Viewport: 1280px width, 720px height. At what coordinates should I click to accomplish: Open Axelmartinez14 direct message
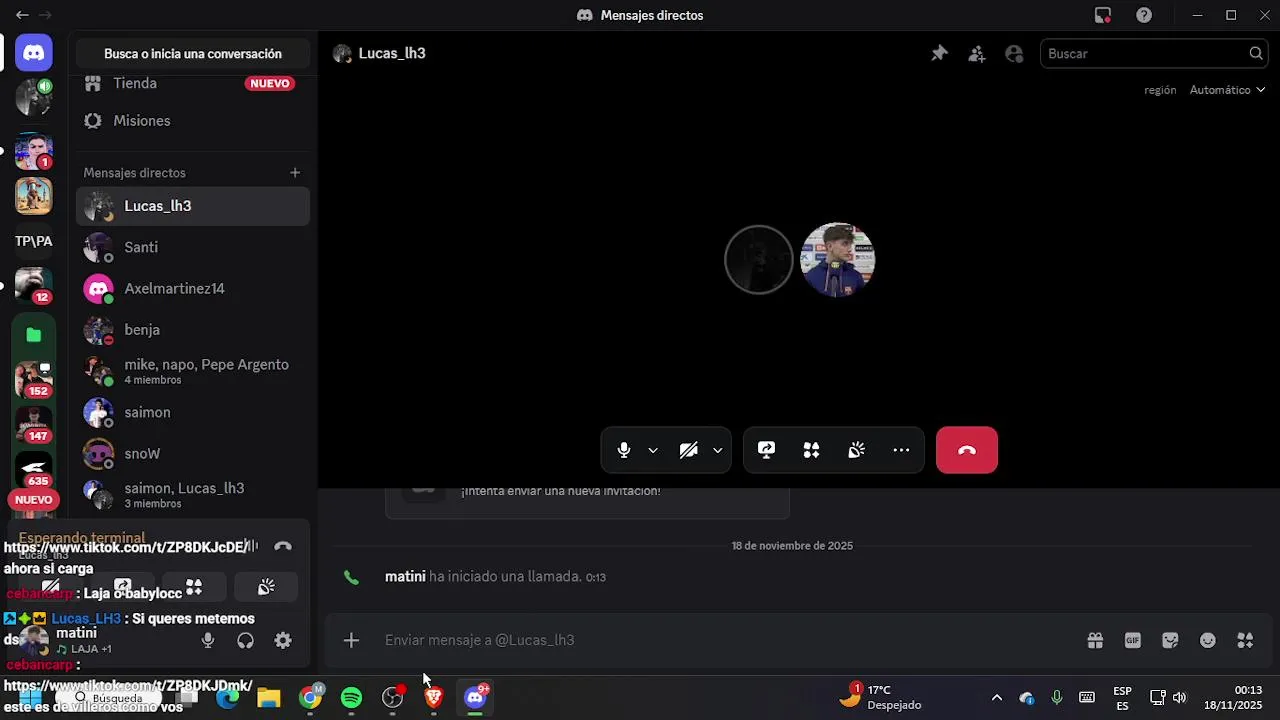193,288
